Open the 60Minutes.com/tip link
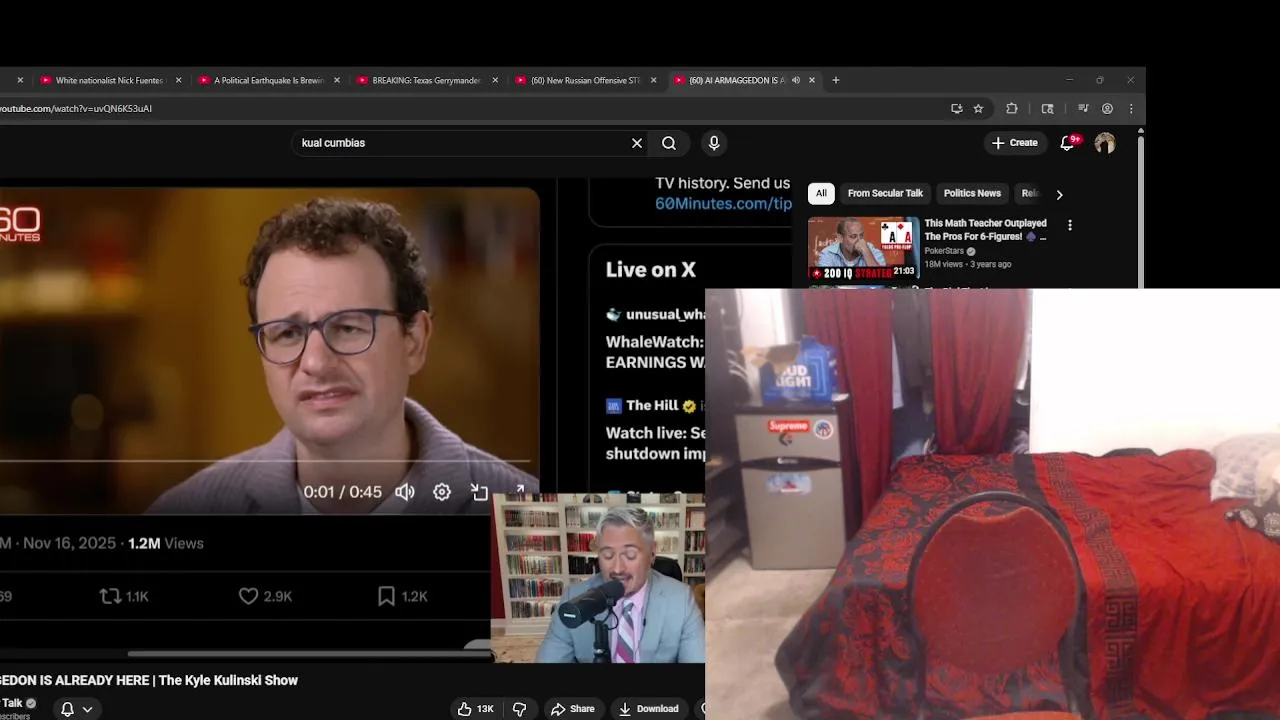The image size is (1280, 720). tap(723, 204)
